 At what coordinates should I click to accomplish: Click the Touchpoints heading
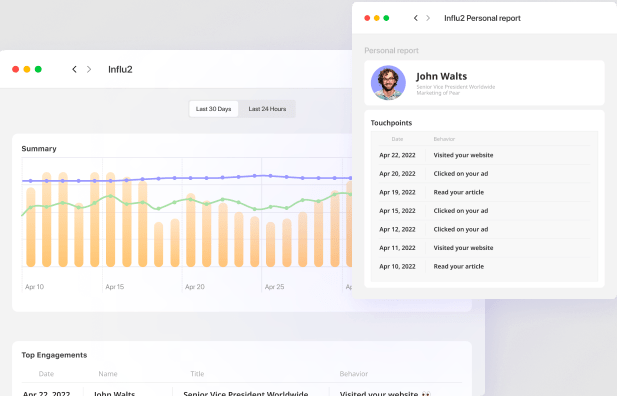pos(391,123)
